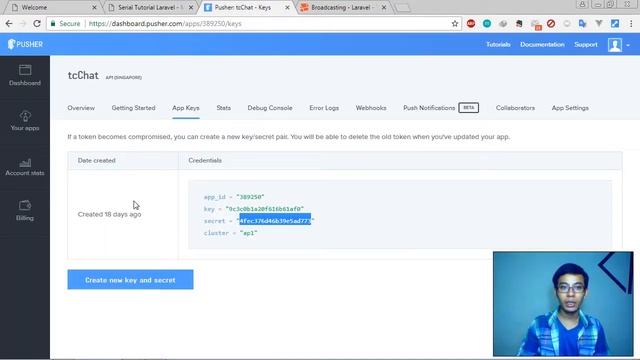Open the Webhooks tab
The image size is (640, 360).
coord(371,108)
